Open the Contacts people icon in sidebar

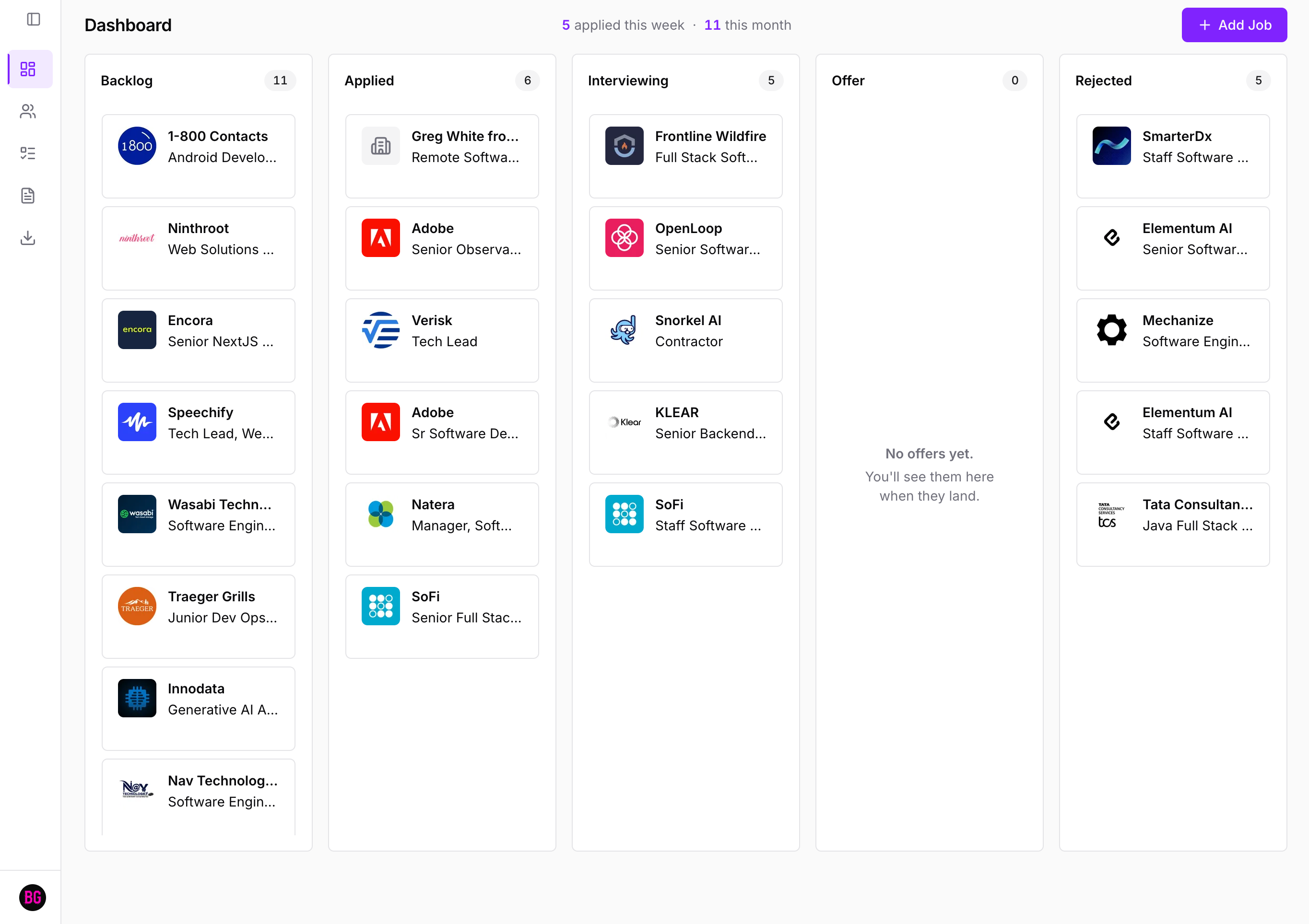pos(28,111)
